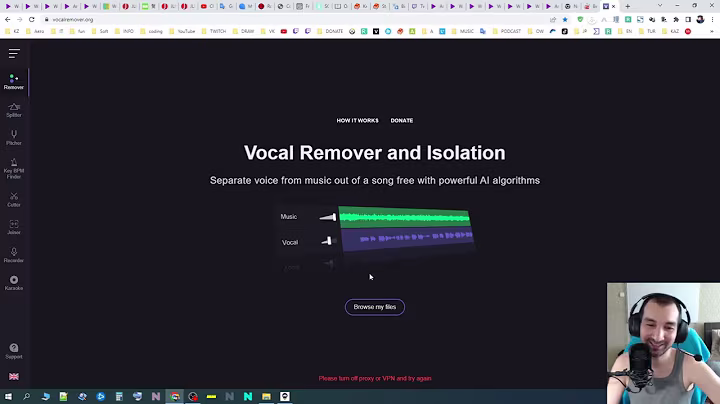Click the Vocal volume slider handle

329,241
